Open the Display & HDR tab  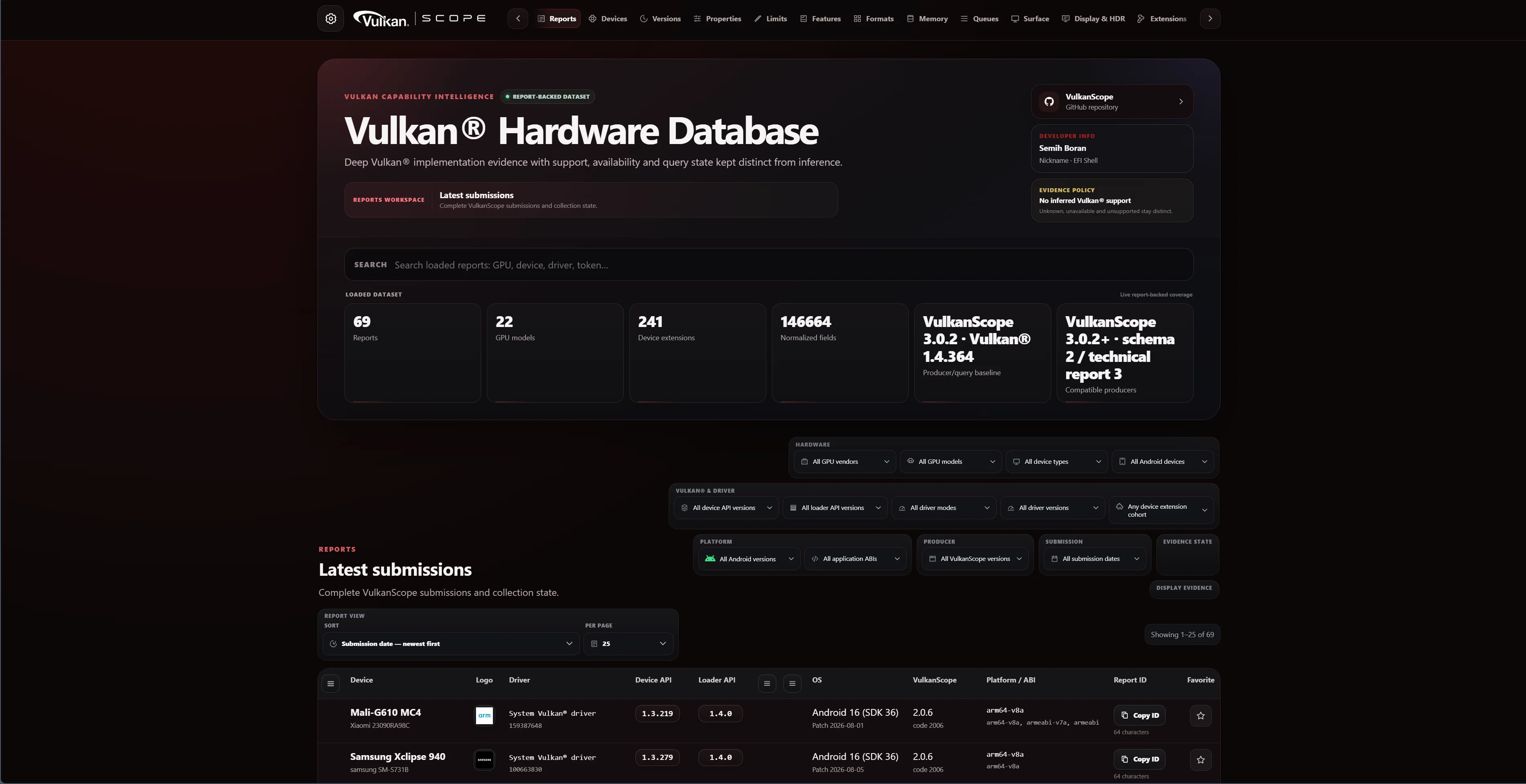coord(1094,18)
